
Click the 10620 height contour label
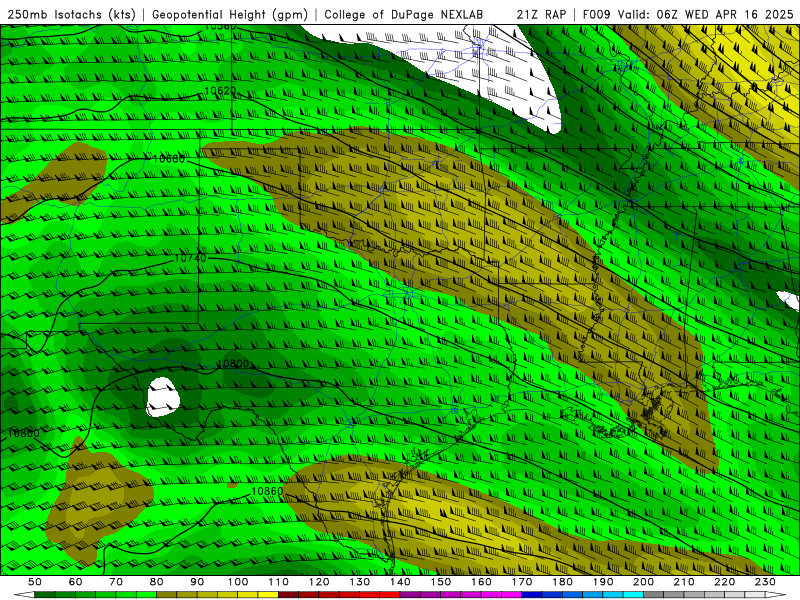pyautogui.click(x=220, y=91)
